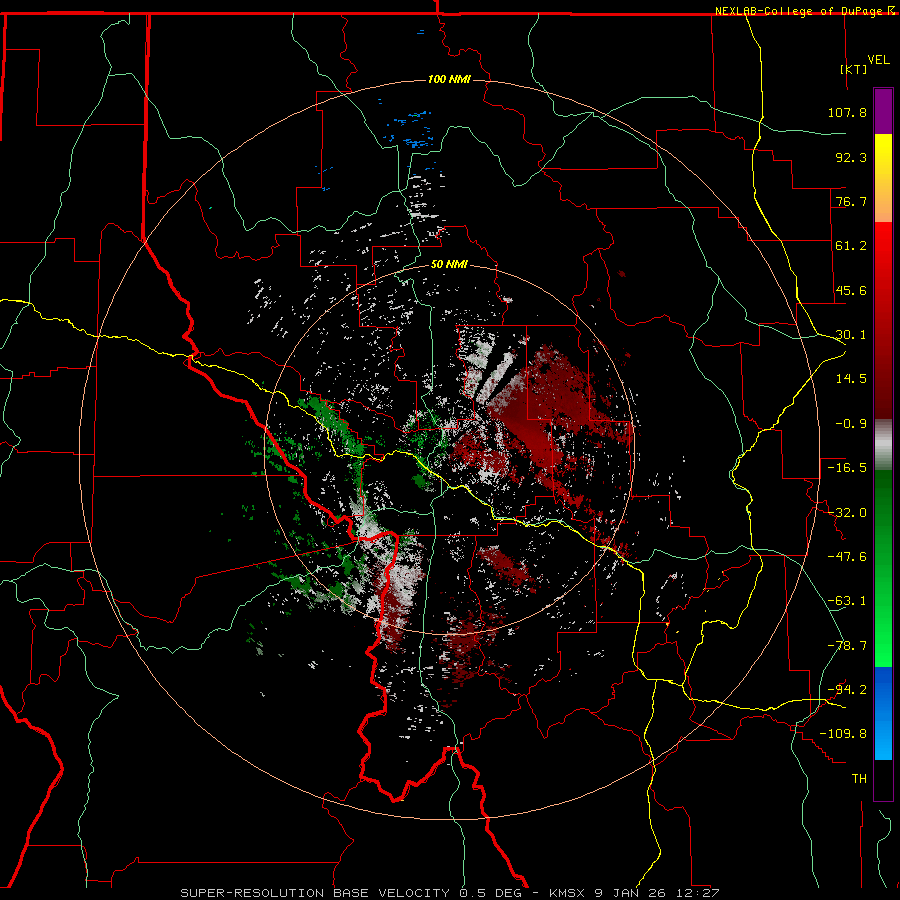Click the 14.5 legend value
The height and width of the screenshot is (900, 900).
coord(851,379)
